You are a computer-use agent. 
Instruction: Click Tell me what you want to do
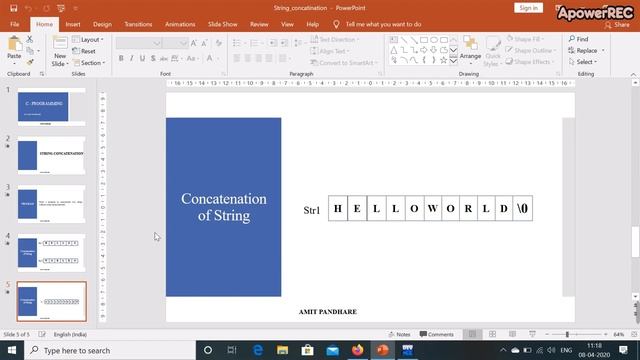tap(383, 24)
